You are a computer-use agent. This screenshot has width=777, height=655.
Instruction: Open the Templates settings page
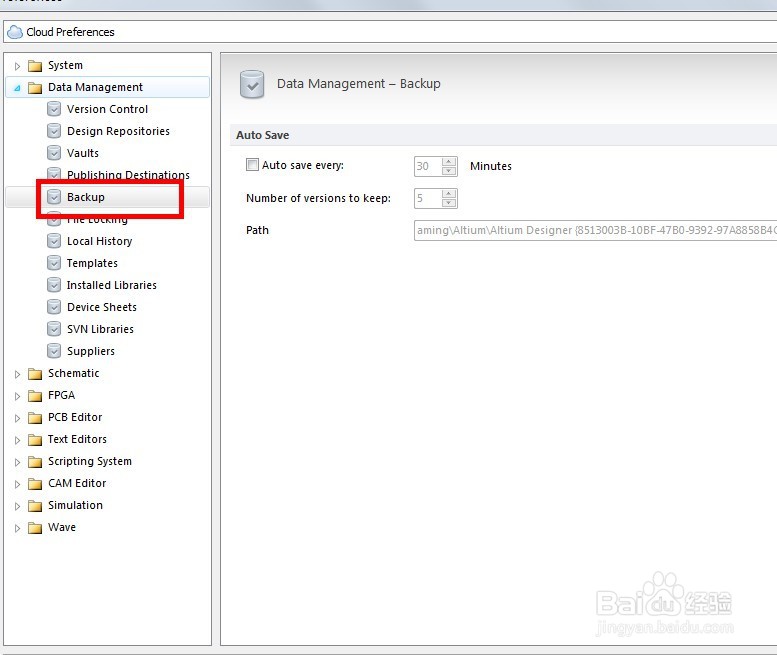[92, 263]
